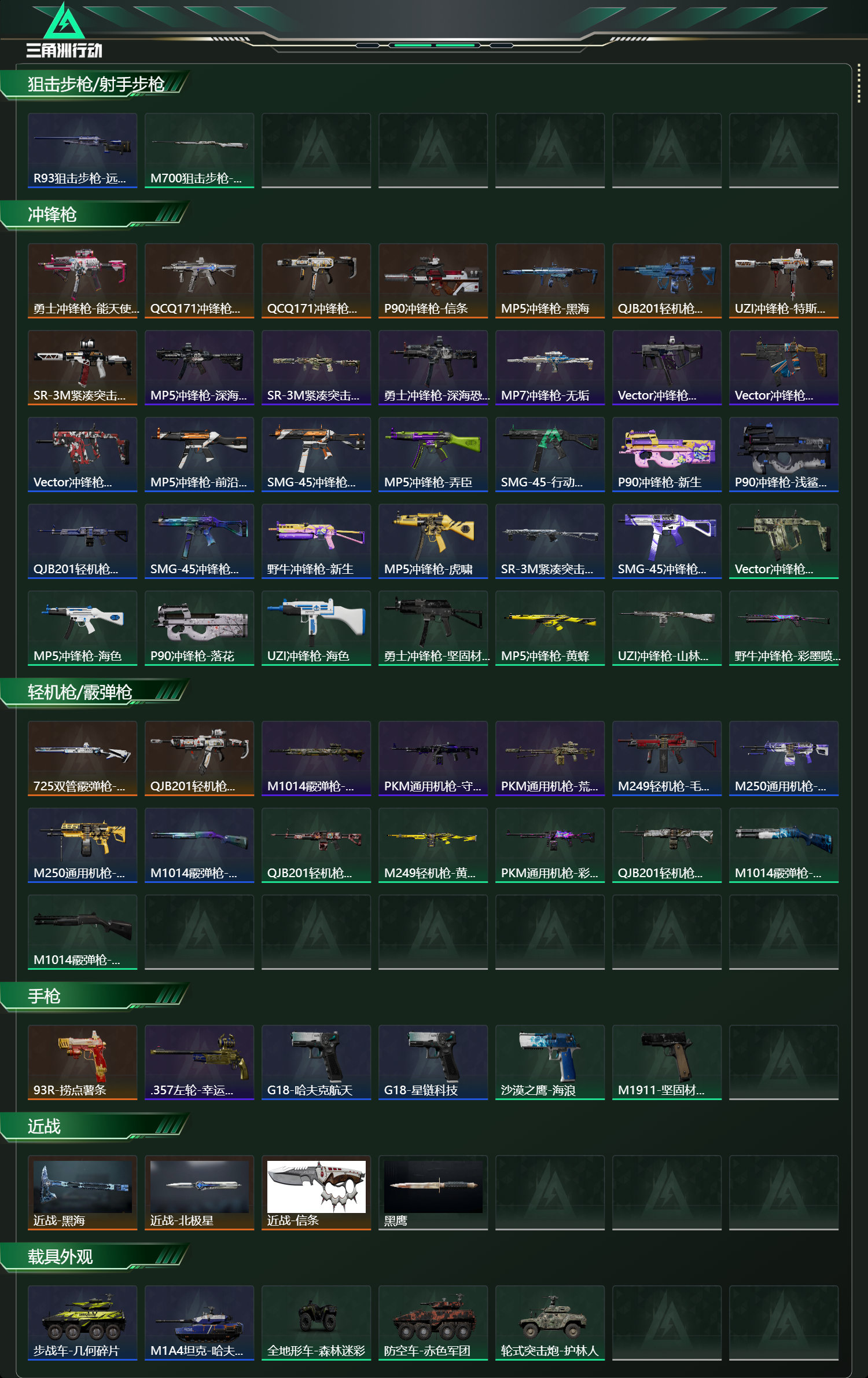Select the 步战车-几何碎片 vehicle skin

(83, 1323)
